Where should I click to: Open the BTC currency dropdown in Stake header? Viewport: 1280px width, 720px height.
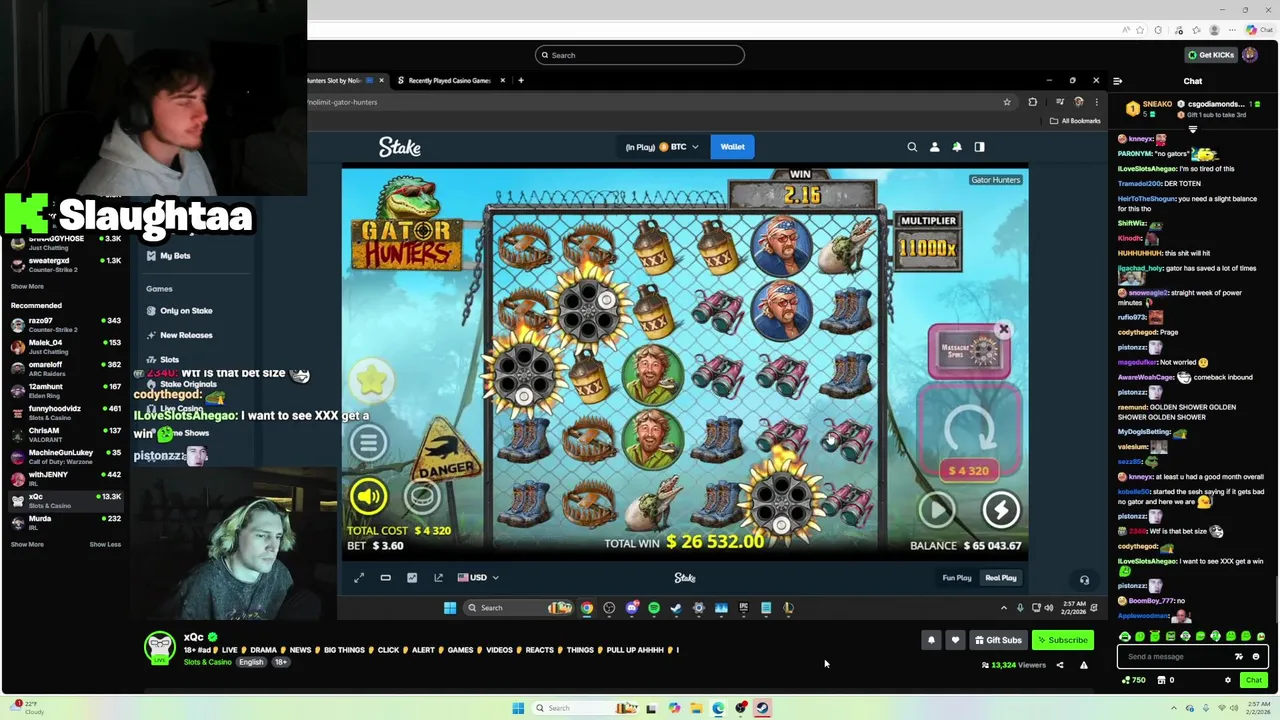[x=662, y=147]
